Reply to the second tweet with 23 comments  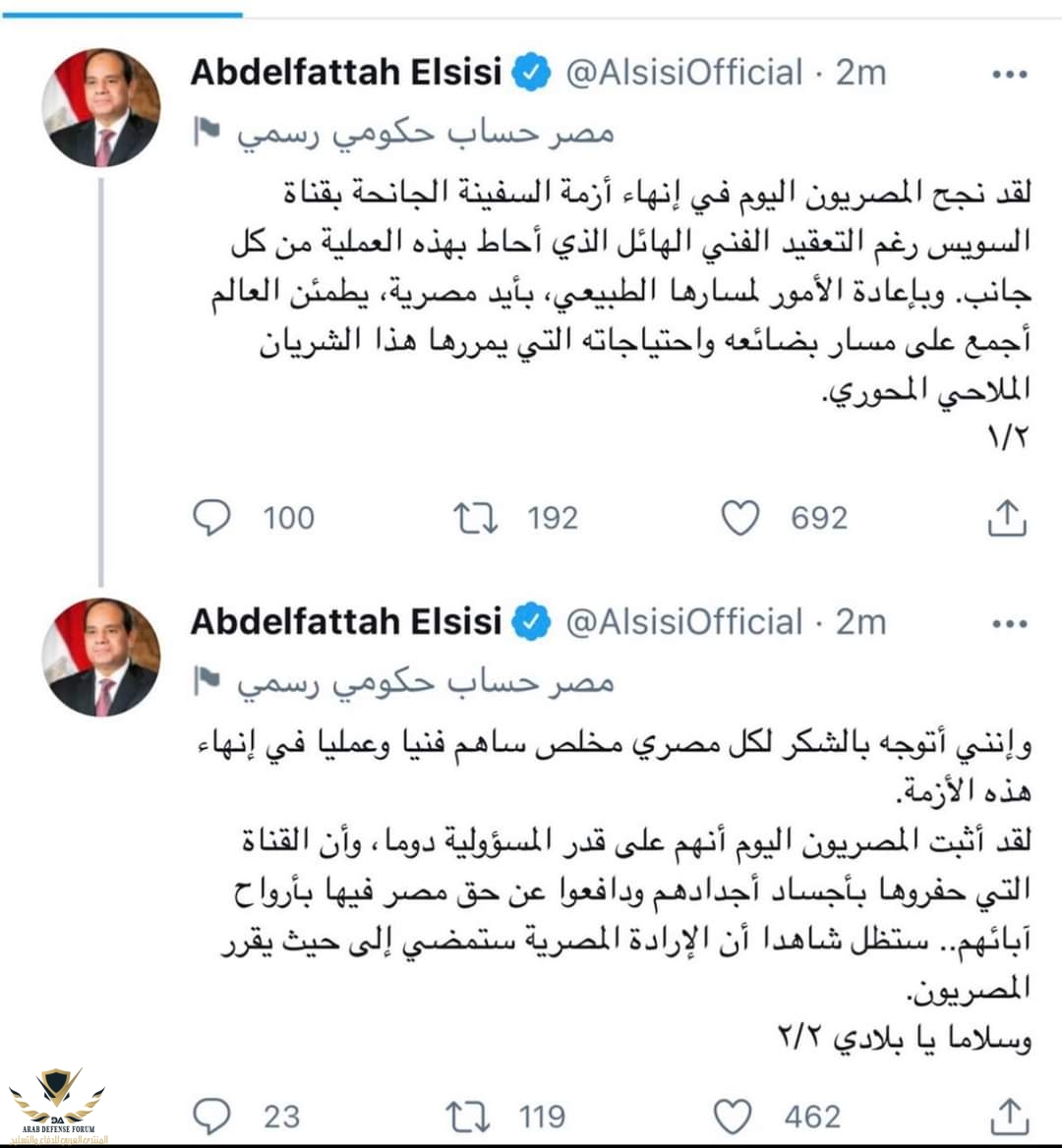coord(211,1117)
